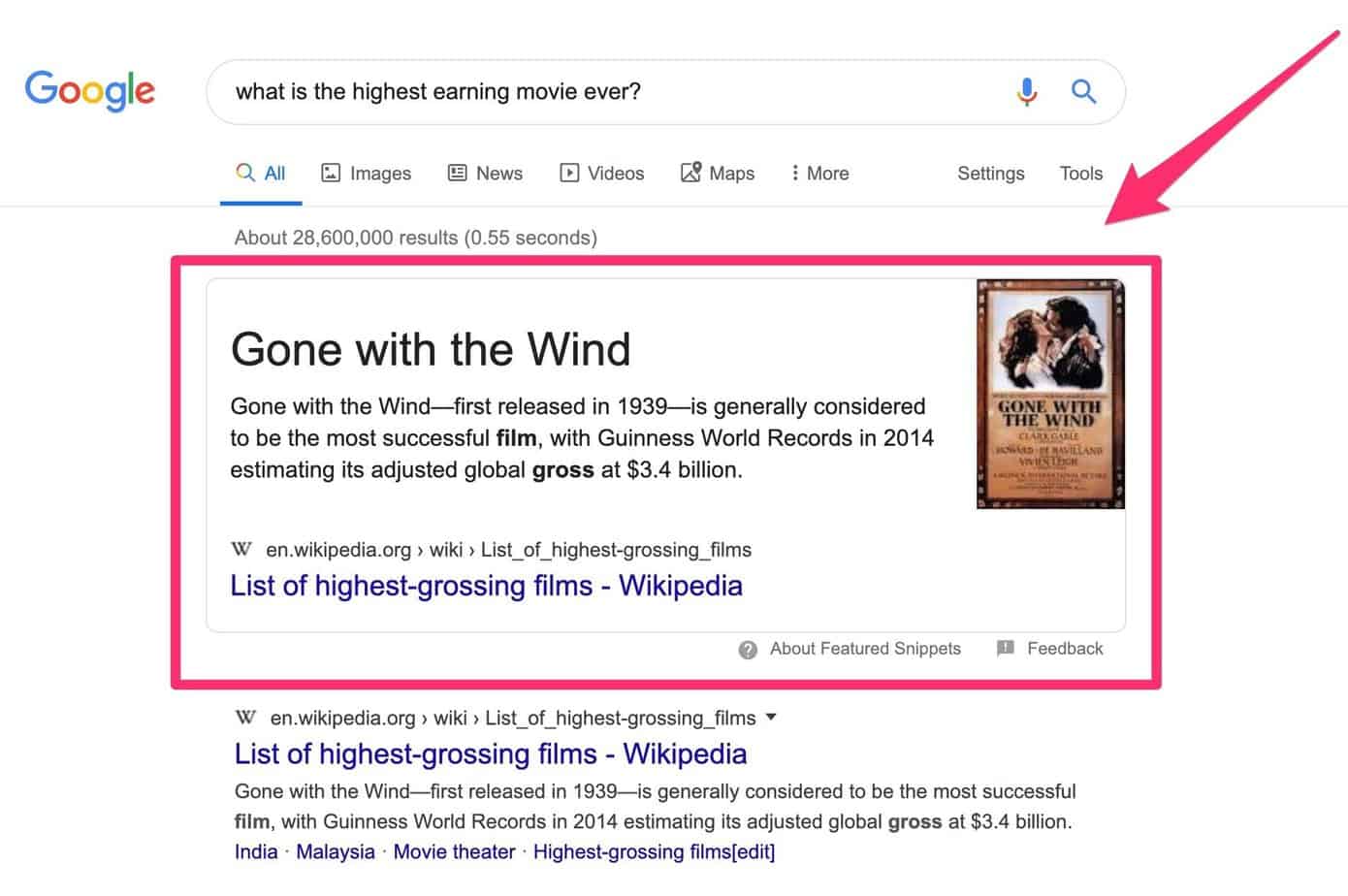Click the Highest-grossing films[edit] link
This screenshot has height=896, width=1348.
(x=654, y=851)
